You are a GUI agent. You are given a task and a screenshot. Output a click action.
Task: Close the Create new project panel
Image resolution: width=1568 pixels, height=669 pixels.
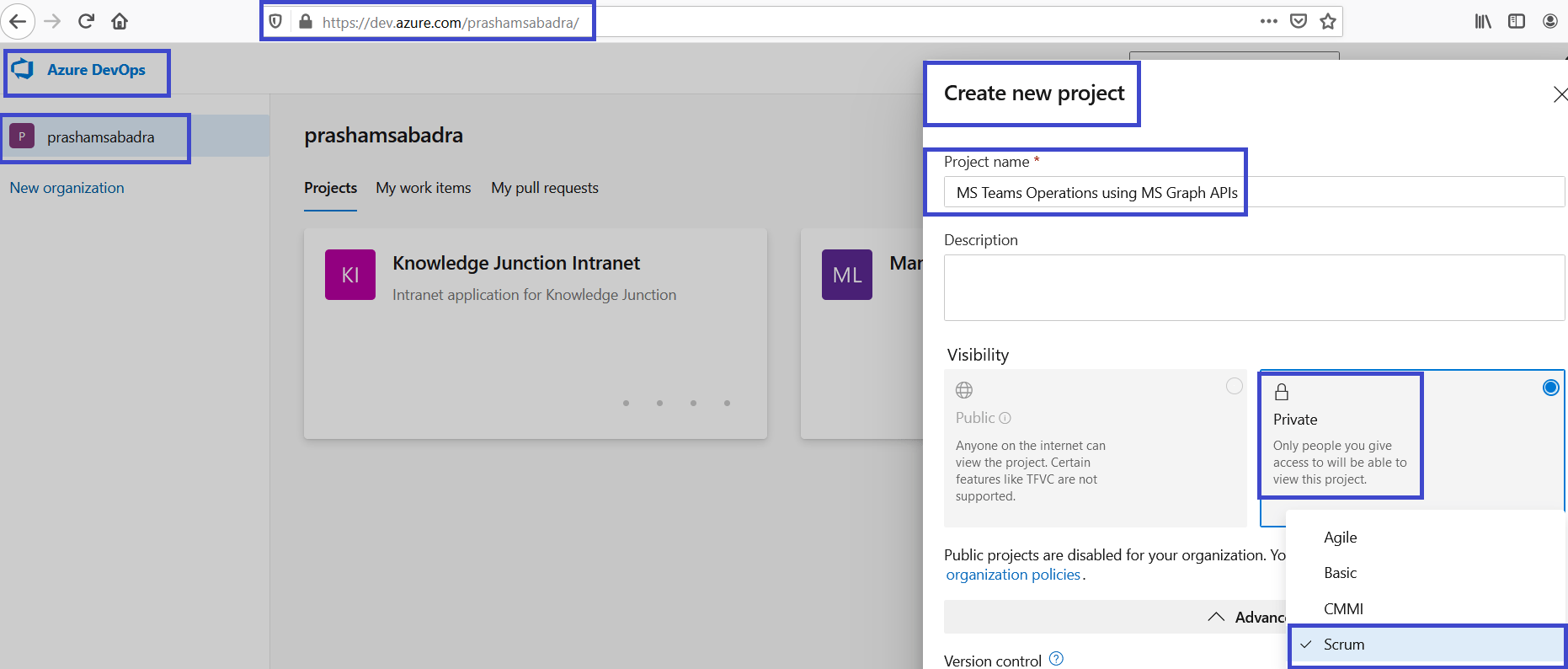click(x=1560, y=94)
